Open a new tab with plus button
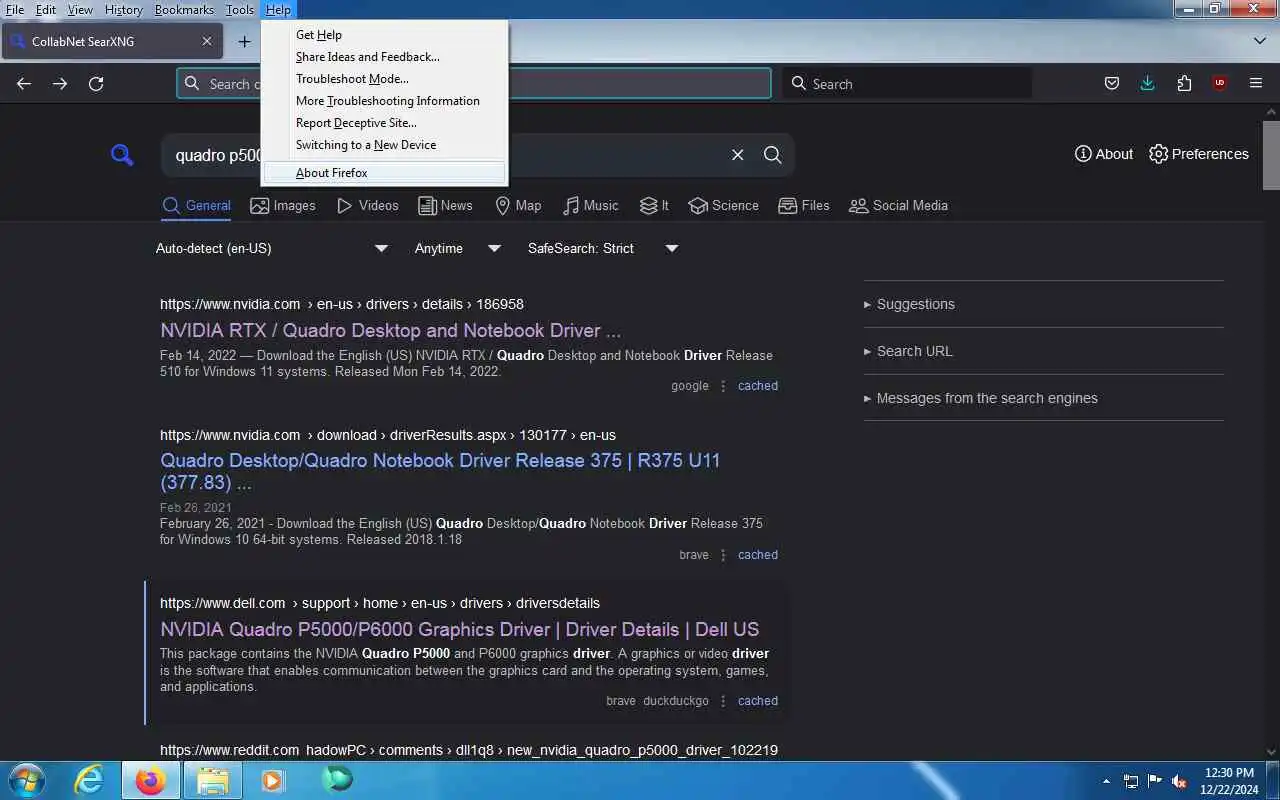 click(244, 41)
